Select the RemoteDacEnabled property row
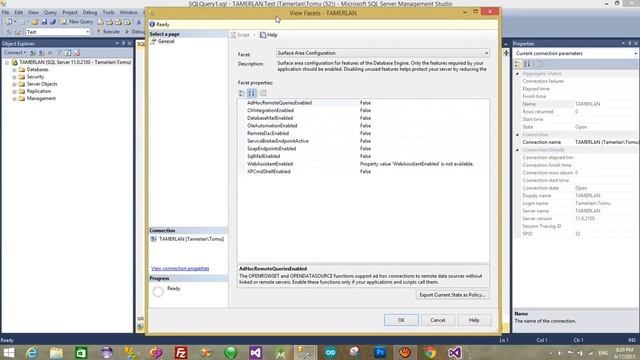This screenshot has height=360, width=640. [x=363, y=133]
